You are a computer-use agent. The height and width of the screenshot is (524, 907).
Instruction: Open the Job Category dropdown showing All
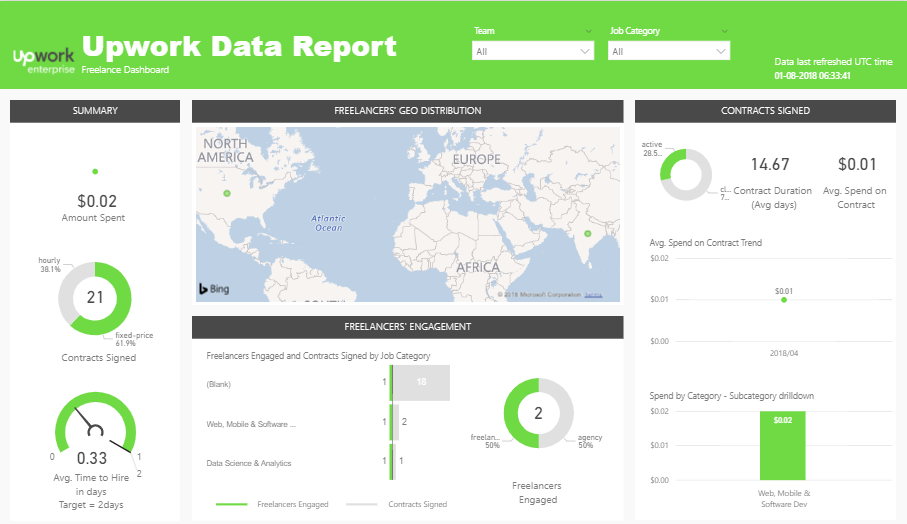pos(669,51)
